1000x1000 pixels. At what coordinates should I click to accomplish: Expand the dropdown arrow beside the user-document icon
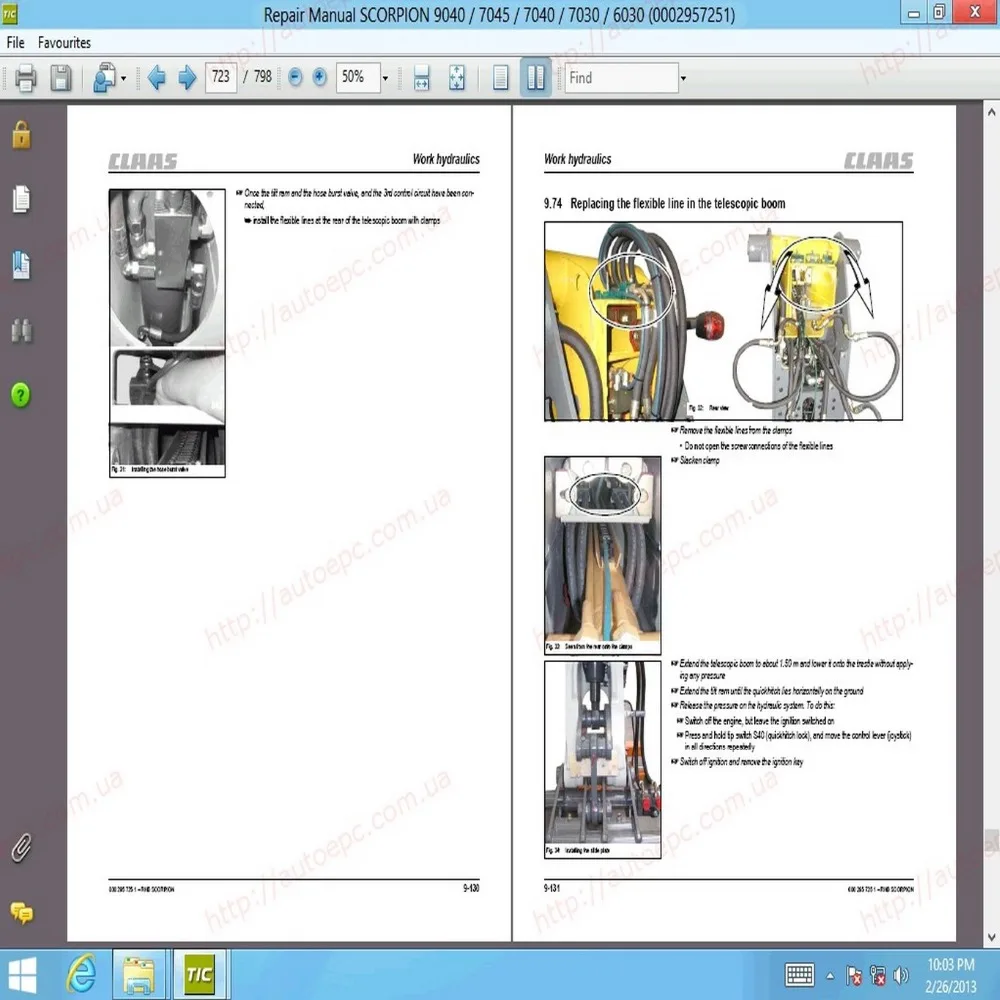123,78
